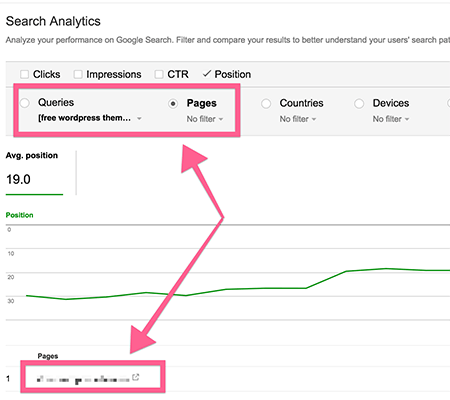450x400 pixels.
Task: Open external link icon for page row 1
Action: (135, 377)
